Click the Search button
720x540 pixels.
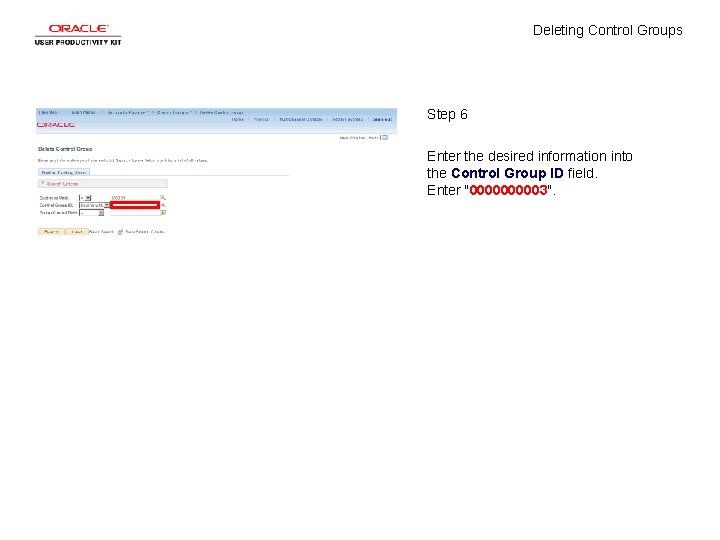pyautogui.click(x=51, y=232)
